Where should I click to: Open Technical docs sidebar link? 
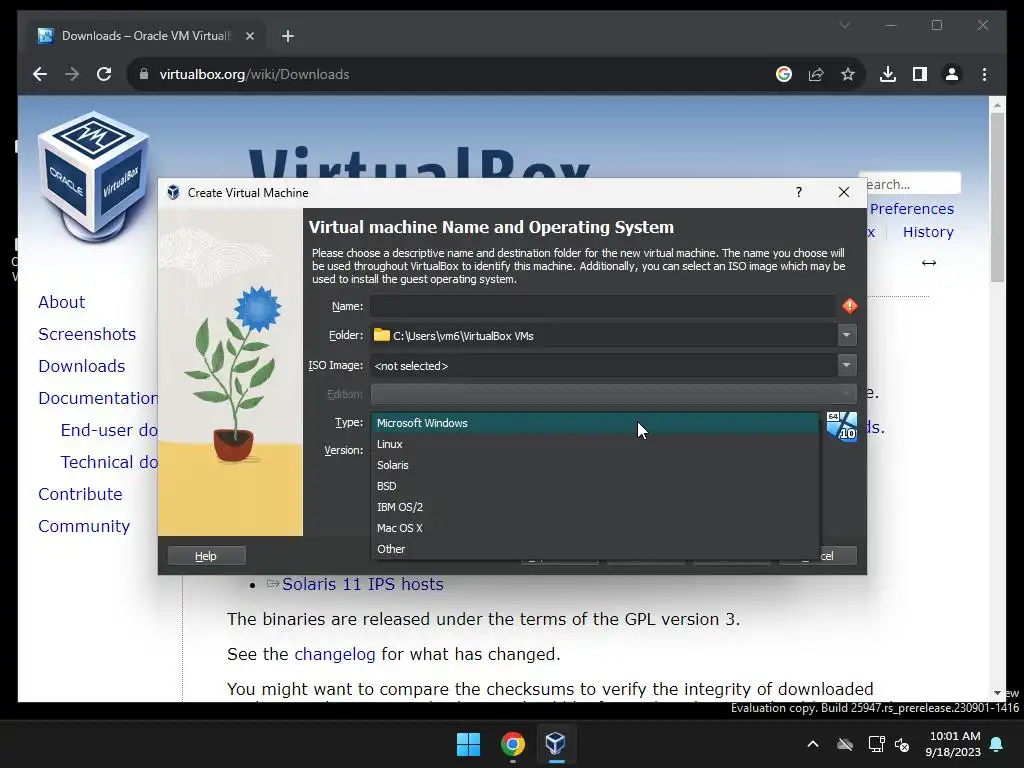109,462
